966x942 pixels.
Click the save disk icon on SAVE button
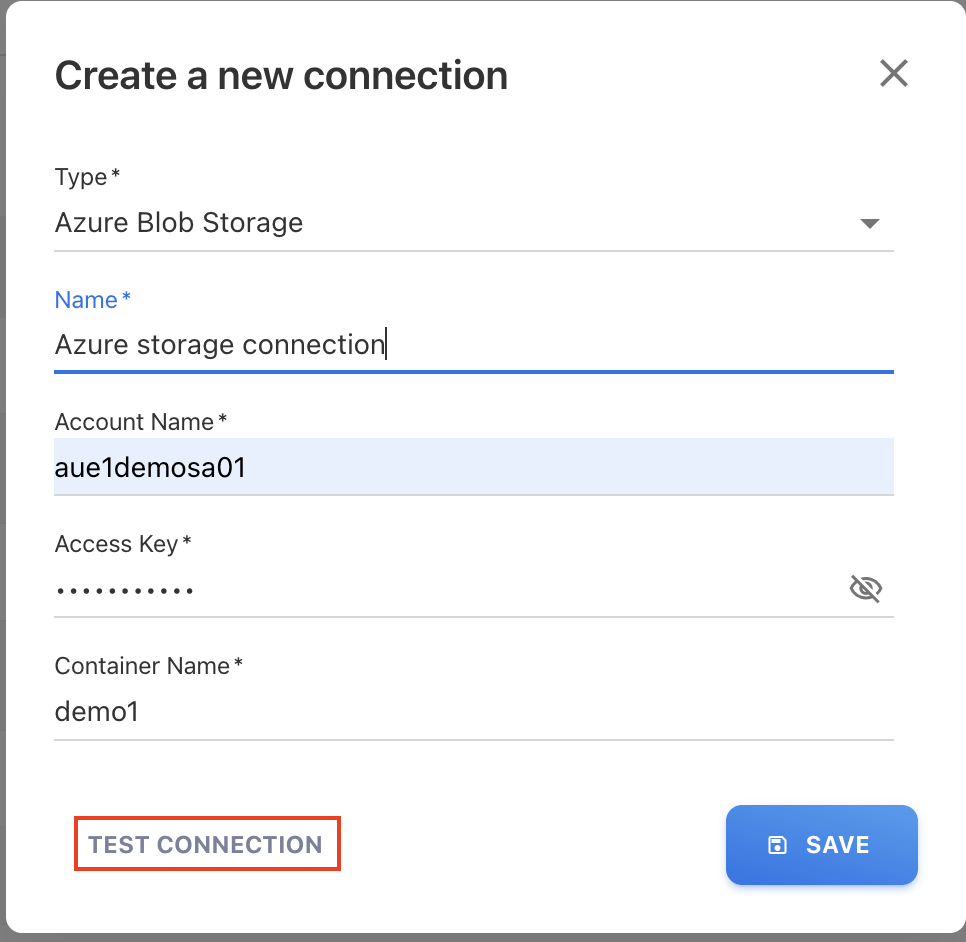point(778,845)
